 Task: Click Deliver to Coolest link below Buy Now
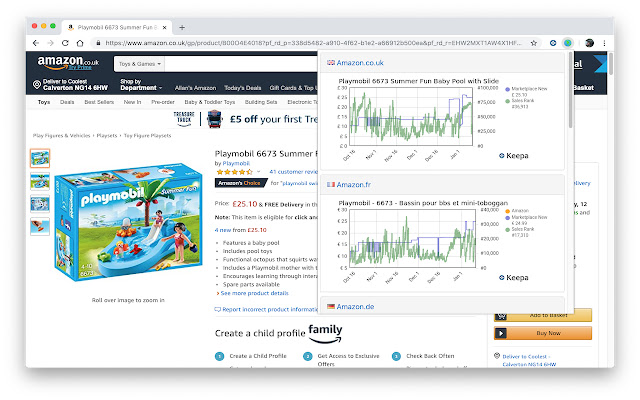pyautogui.click(x=529, y=360)
